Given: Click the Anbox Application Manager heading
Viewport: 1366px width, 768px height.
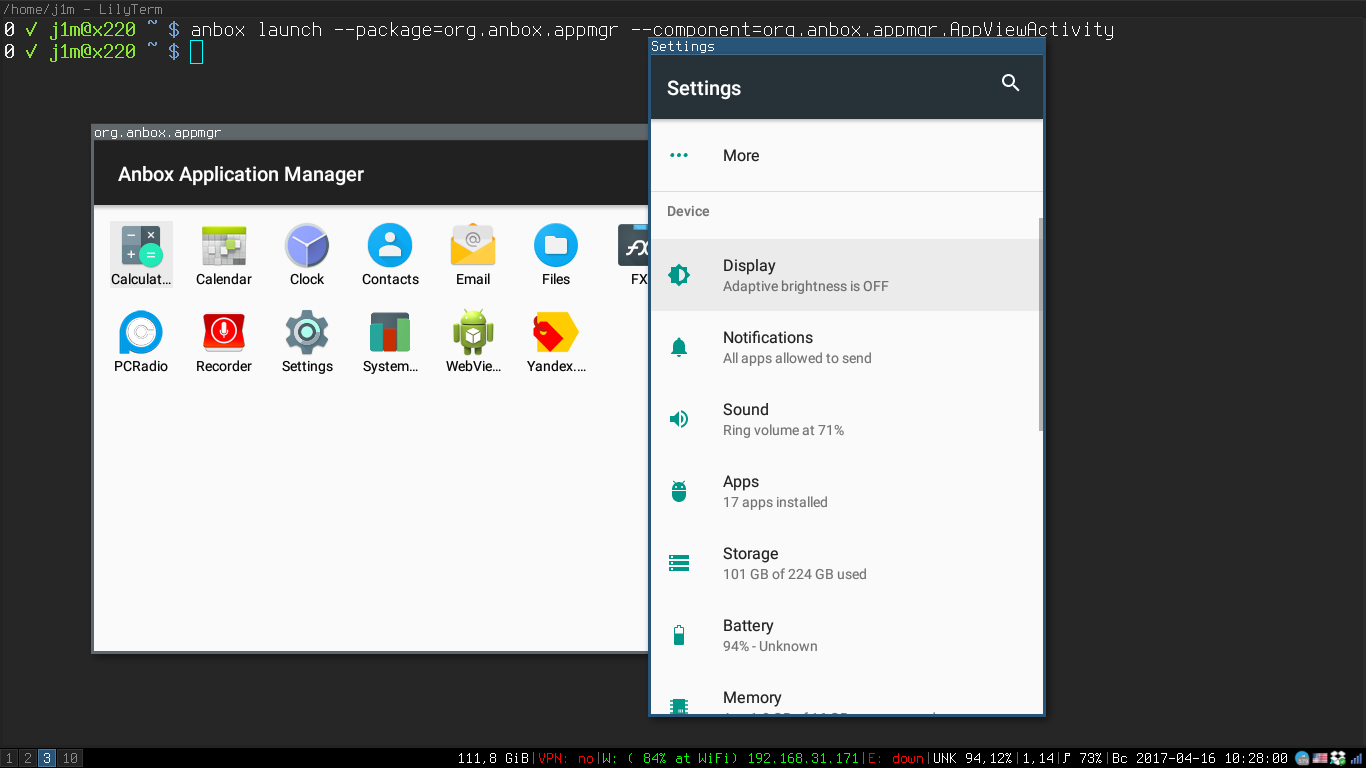Looking at the screenshot, I should pos(241,174).
